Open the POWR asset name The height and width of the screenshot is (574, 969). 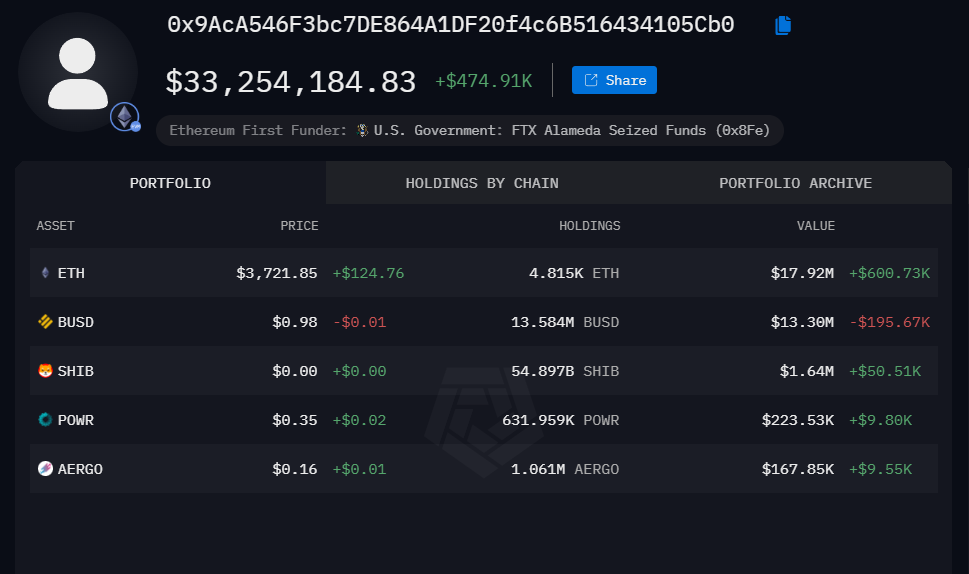tap(75, 420)
